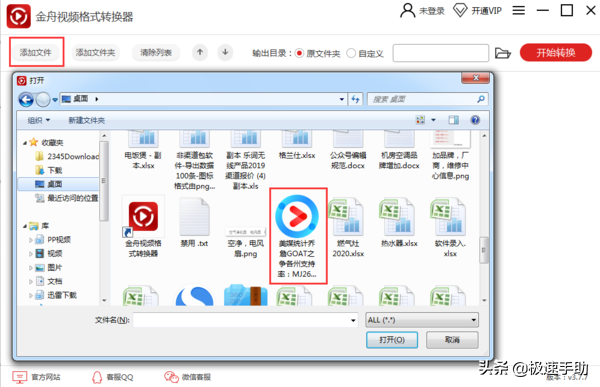Close the 打开 file dialog
Viewport: 600px width, 387px height.
(476, 78)
